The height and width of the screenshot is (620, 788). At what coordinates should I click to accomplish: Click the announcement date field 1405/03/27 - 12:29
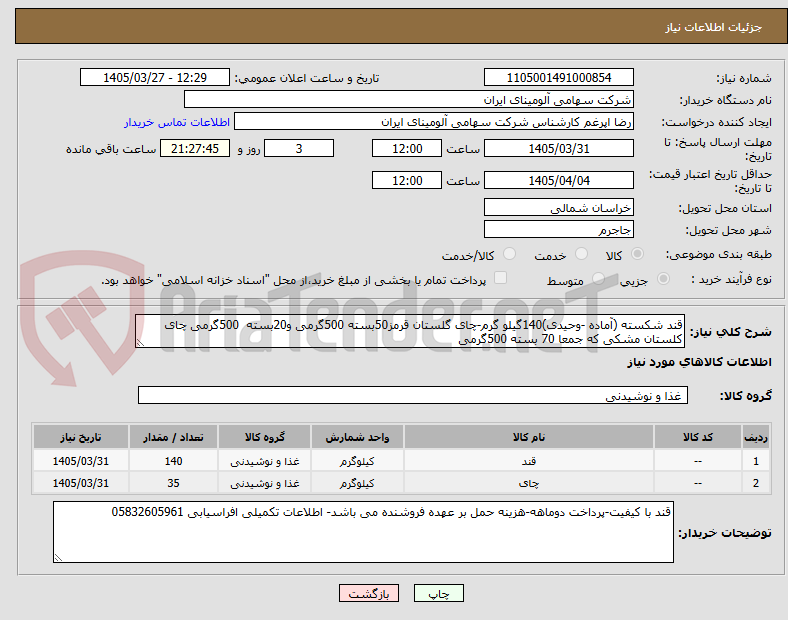pyautogui.click(x=155, y=77)
